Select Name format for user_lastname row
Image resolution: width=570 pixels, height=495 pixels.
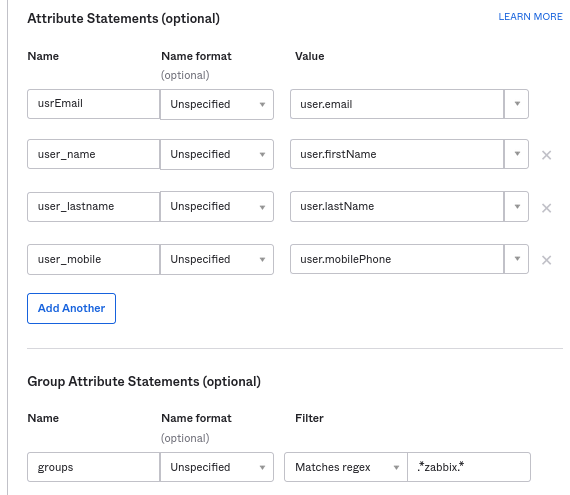point(217,206)
